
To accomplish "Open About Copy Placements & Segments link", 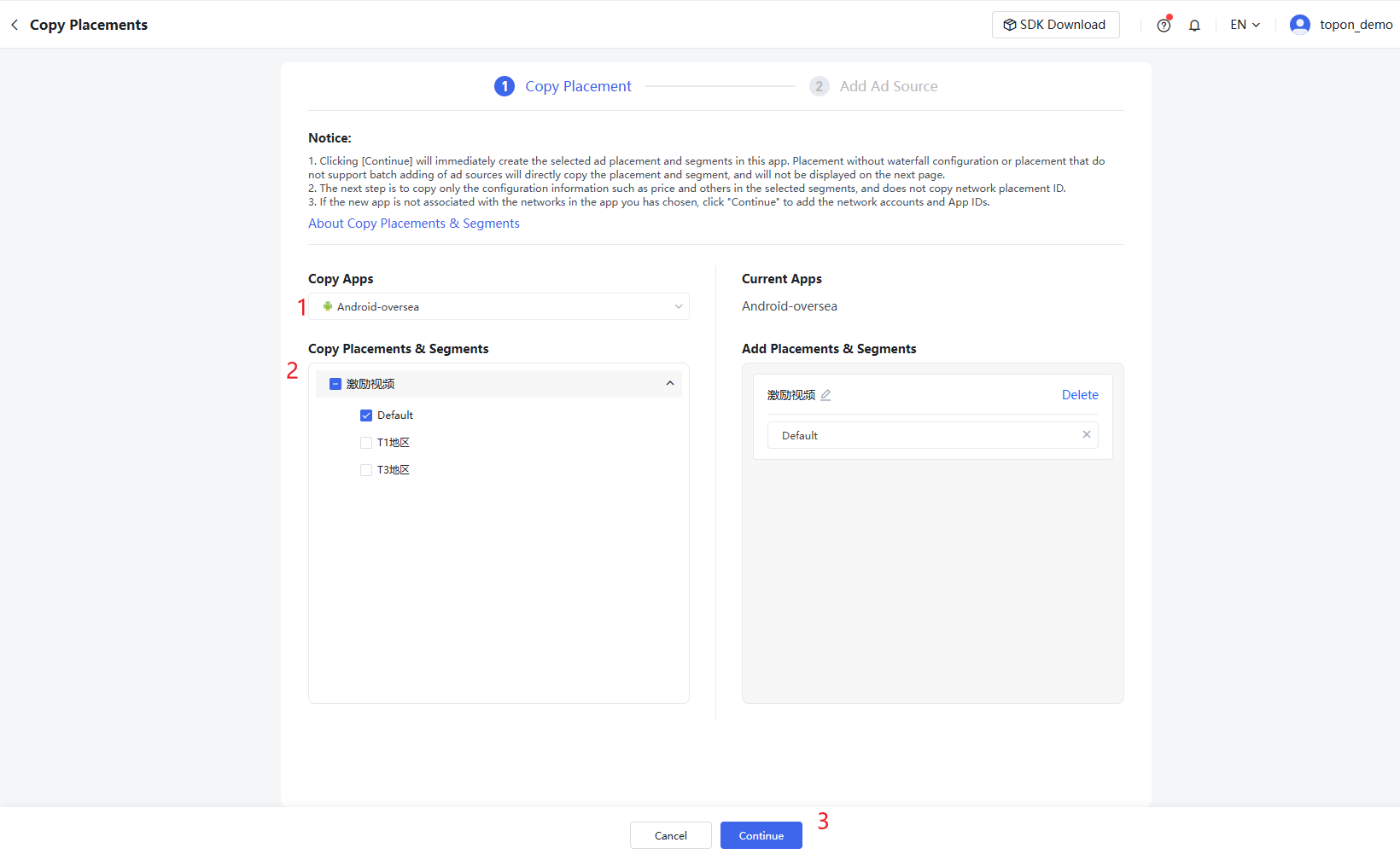I will tap(414, 223).
